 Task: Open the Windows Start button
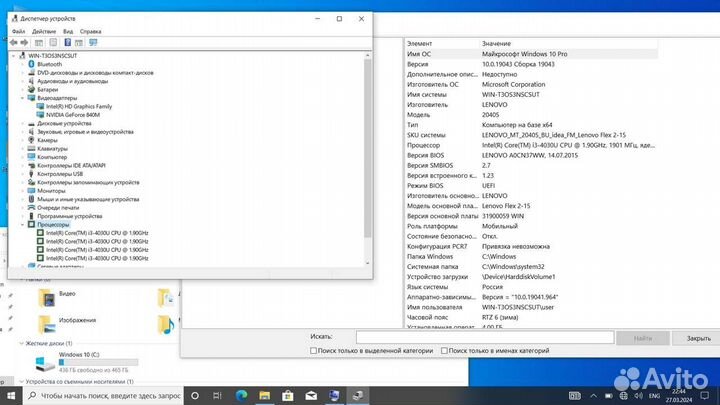pyautogui.click(x=11, y=395)
